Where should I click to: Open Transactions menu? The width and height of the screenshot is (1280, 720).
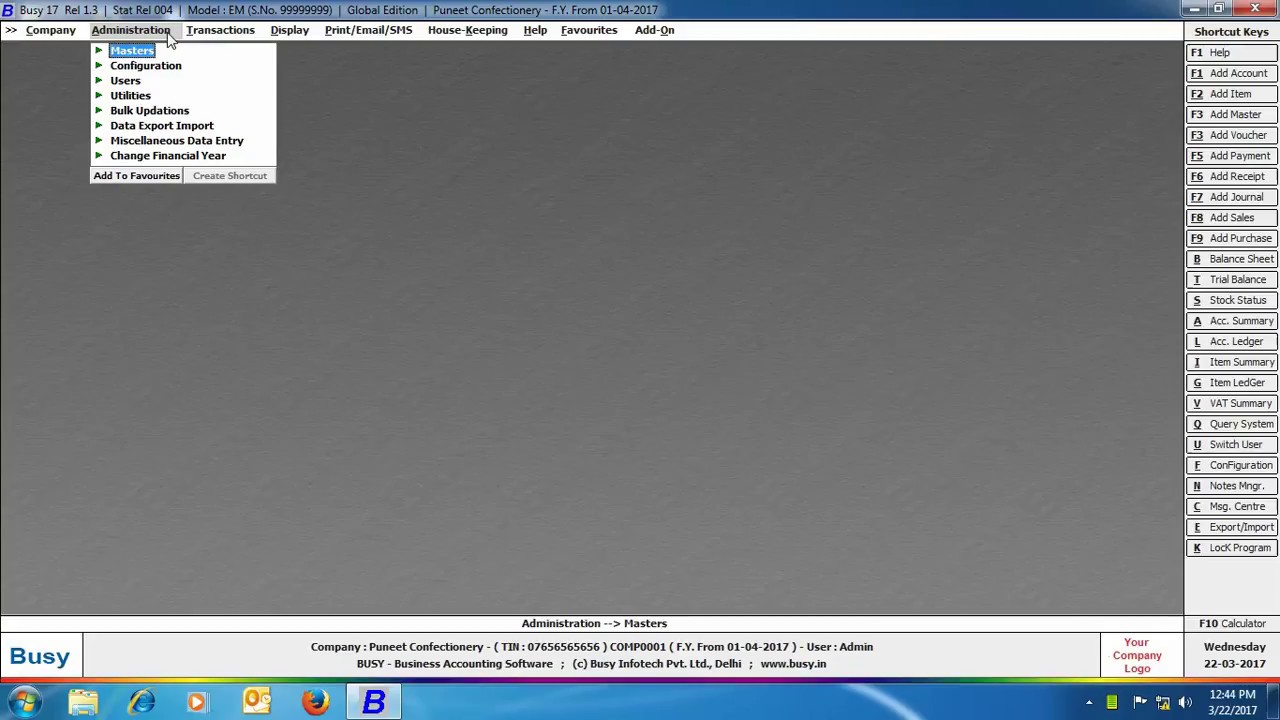click(220, 30)
